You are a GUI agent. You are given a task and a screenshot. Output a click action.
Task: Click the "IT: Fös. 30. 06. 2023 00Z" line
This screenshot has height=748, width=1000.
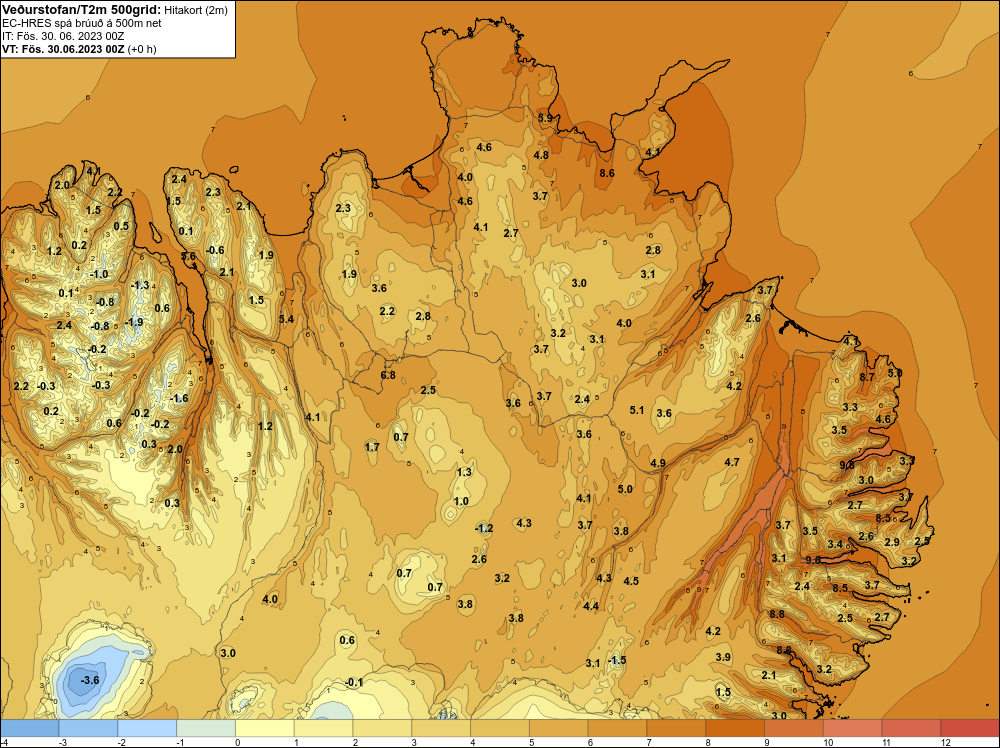pos(62,36)
